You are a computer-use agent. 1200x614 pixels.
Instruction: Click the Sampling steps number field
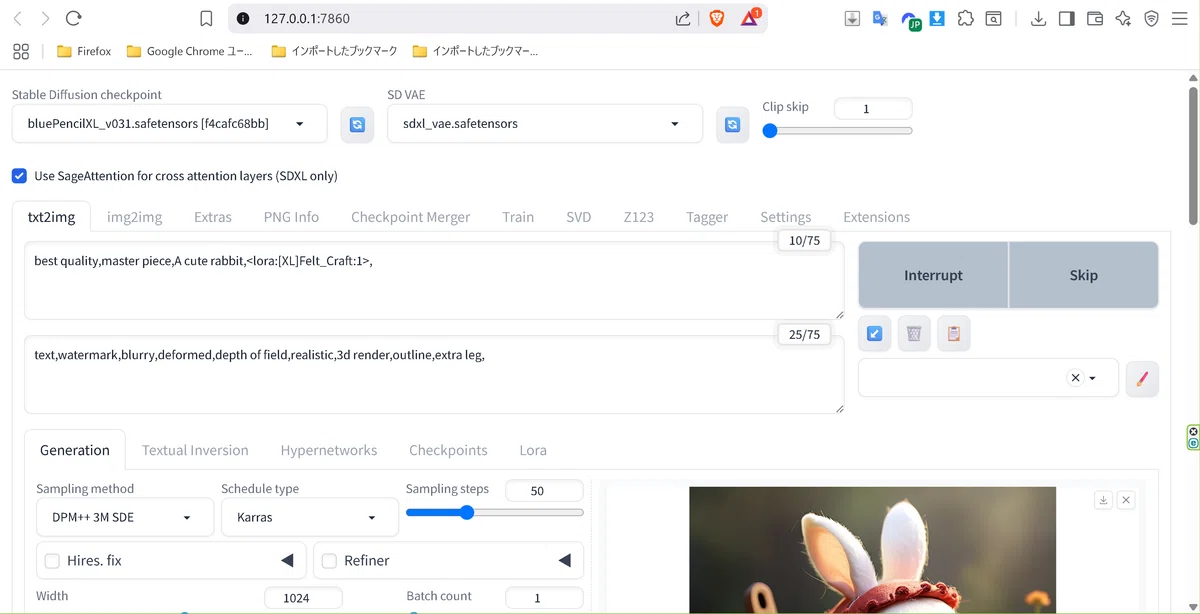[x=544, y=491]
